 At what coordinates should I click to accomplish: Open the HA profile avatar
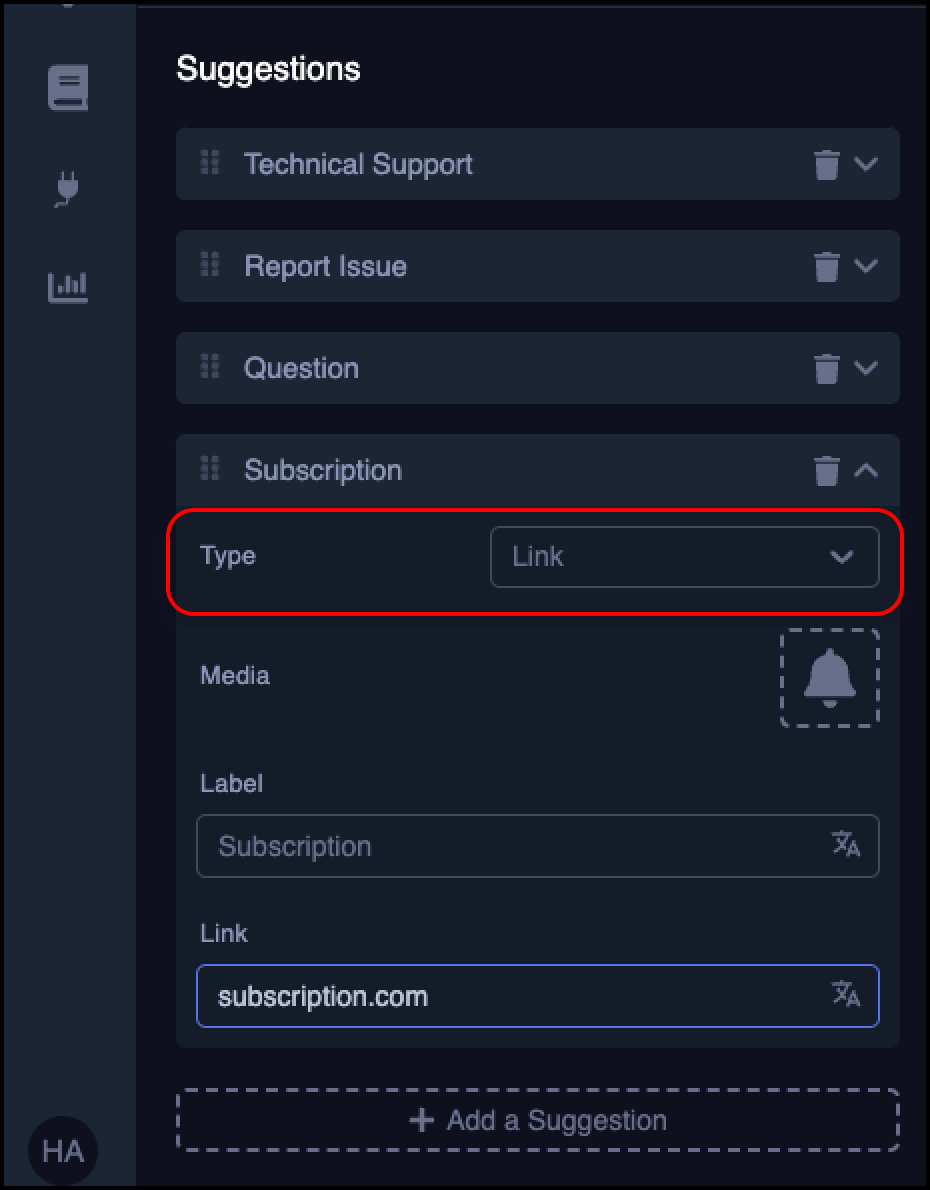tap(63, 1151)
